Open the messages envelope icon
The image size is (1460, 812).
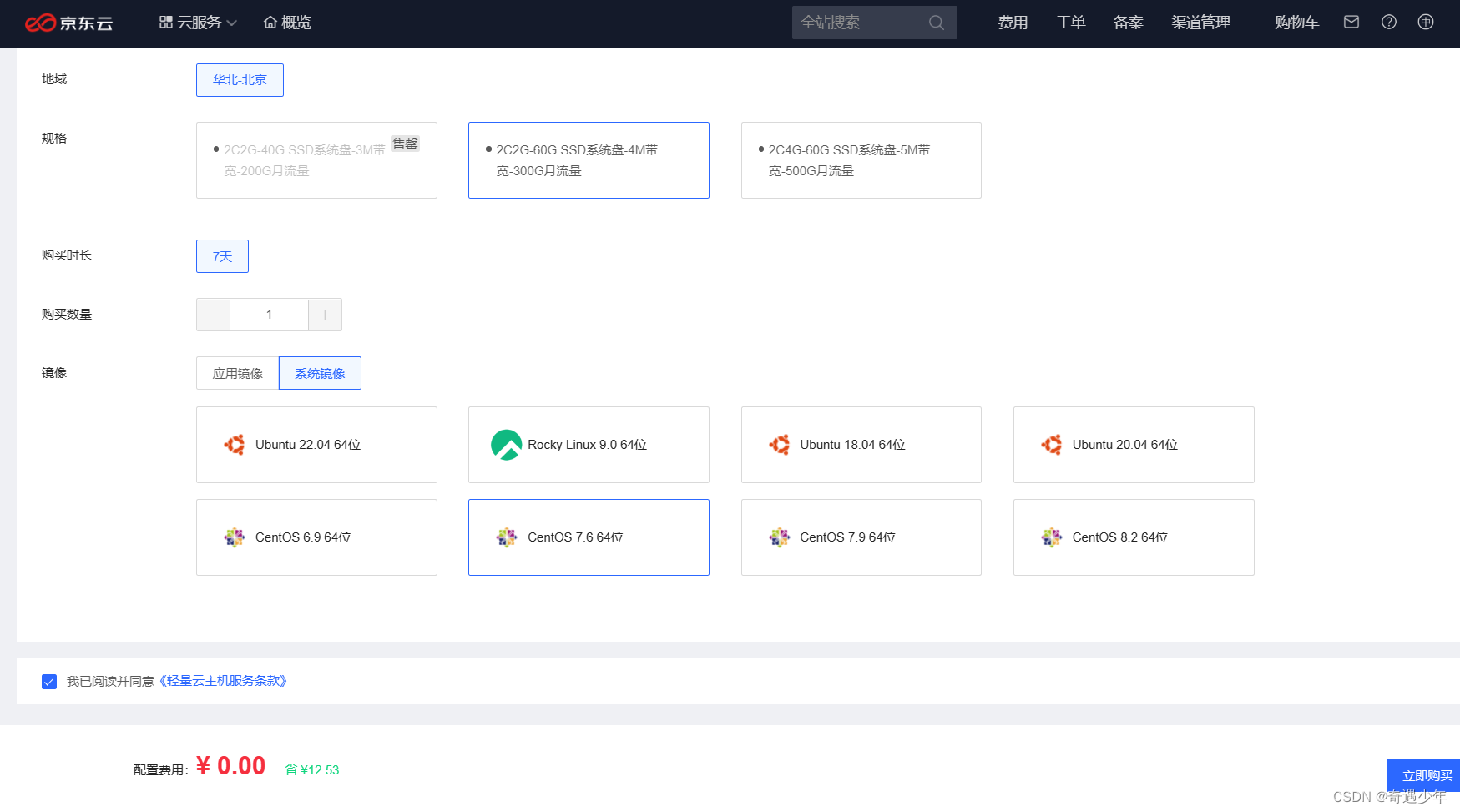point(1351,22)
